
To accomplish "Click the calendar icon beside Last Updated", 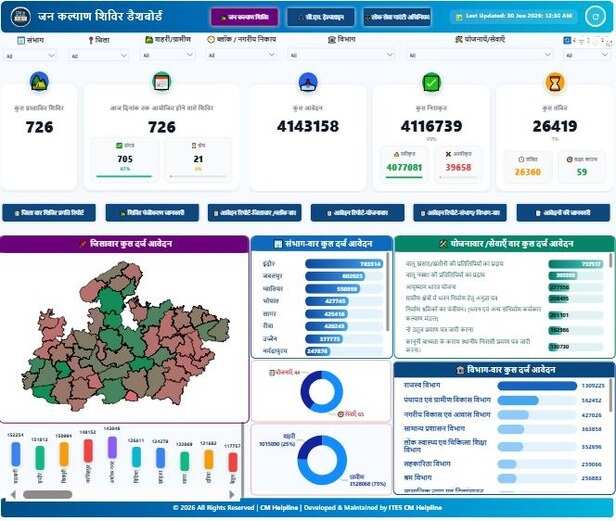I will click(x=459, y=17).
